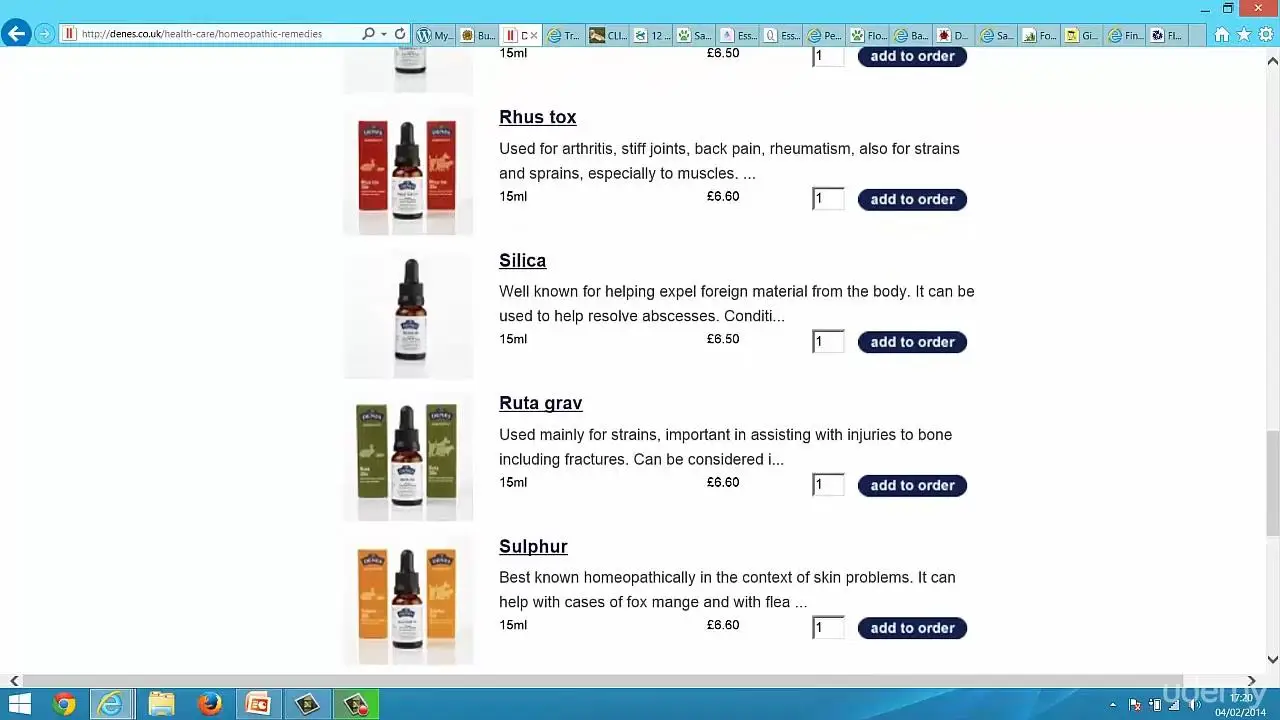This screenshot has width=1280, height=720.
Task: Switch to the 'Flo...' paw tab
Action: [867, 35]
